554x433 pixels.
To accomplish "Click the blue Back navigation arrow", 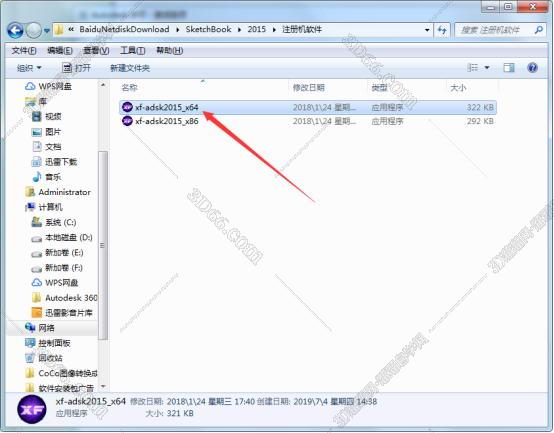I will (15, 31).
